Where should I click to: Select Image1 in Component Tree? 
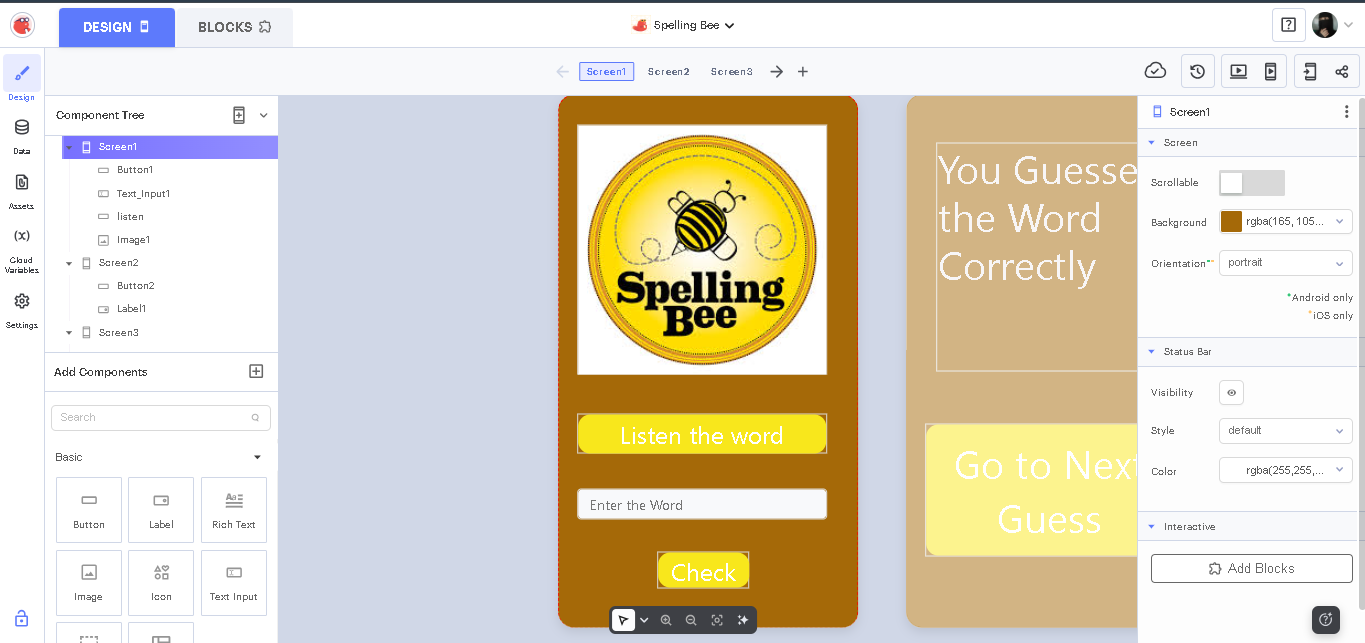(x=133, y=240)
